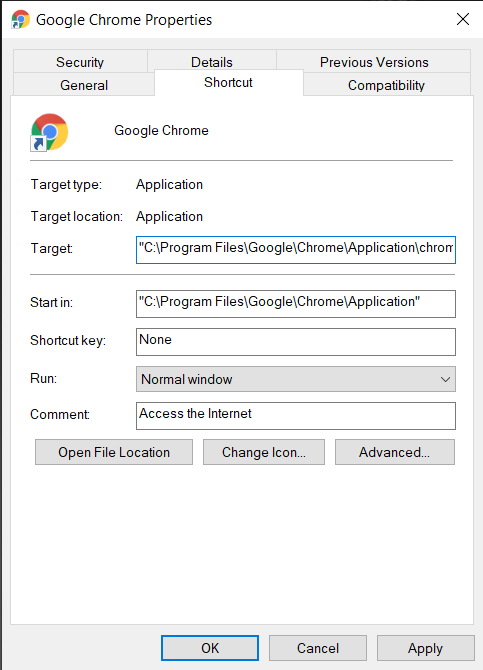
Task: Click the large Google Chrome shortcut icon
Action: pos(49,132)
